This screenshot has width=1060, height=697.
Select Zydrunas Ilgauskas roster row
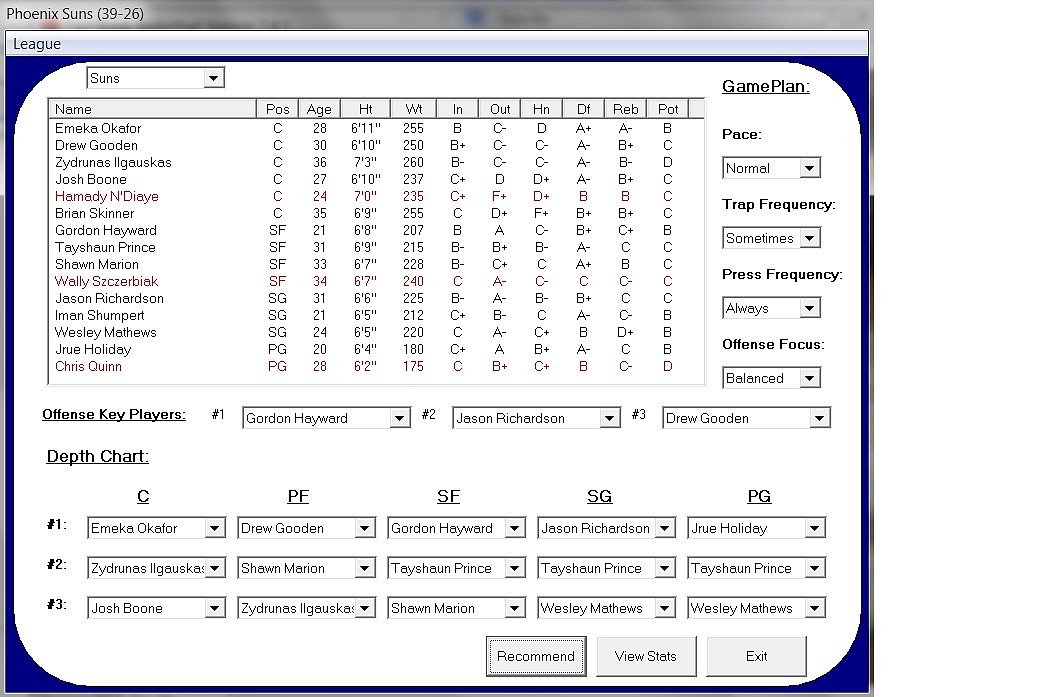click(x=376, y=162)
